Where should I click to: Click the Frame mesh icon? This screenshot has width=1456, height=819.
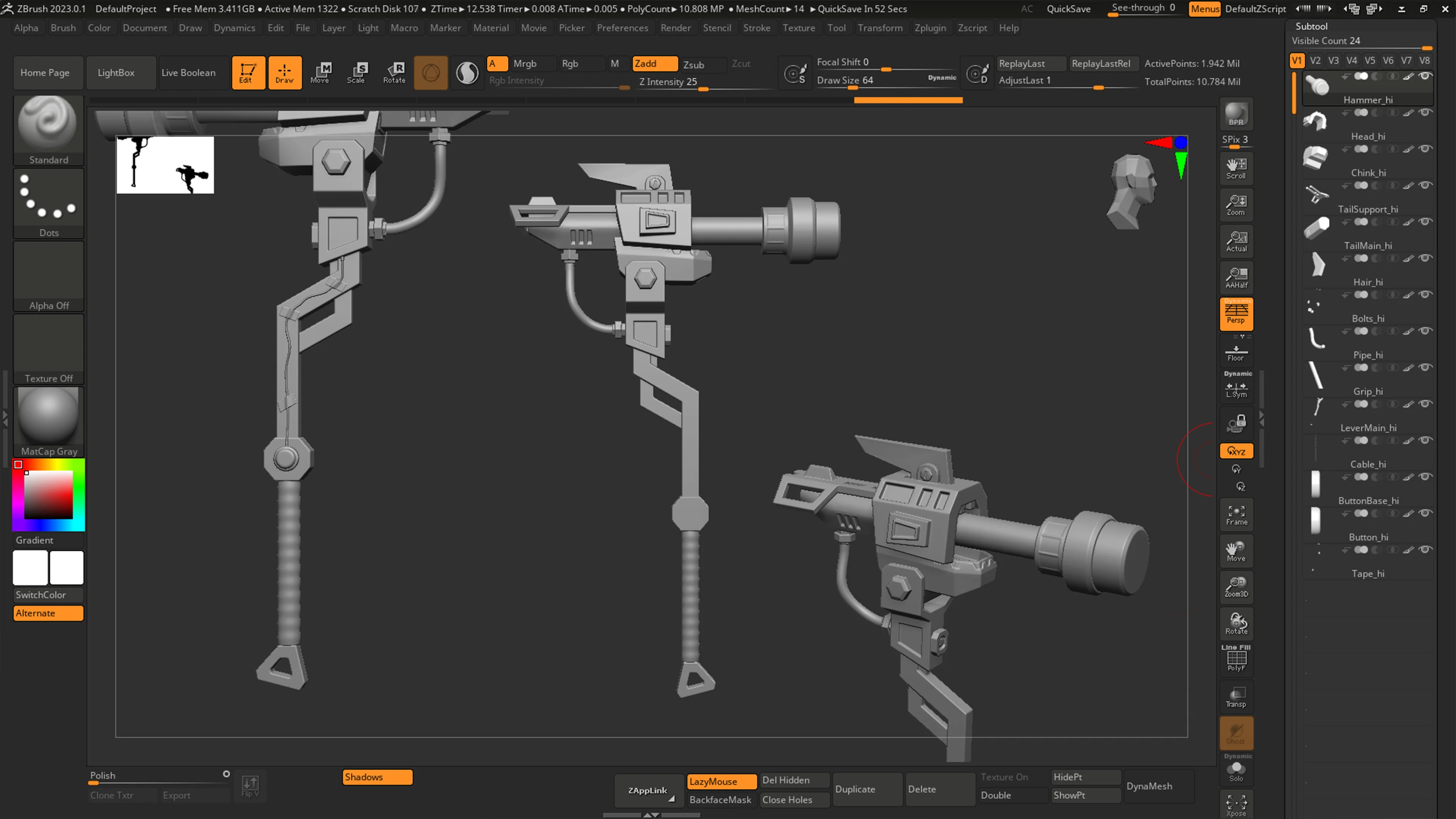point(1236,515)
